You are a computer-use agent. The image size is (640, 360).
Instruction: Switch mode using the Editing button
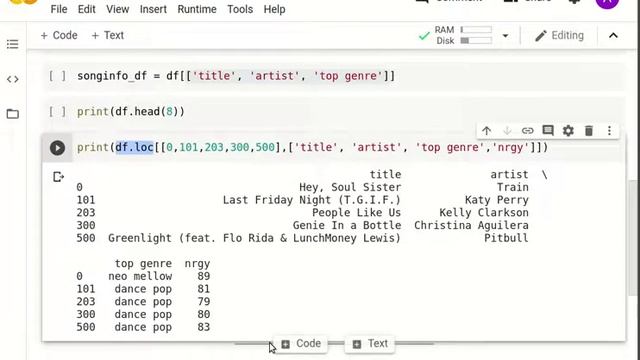pos(559,36)
